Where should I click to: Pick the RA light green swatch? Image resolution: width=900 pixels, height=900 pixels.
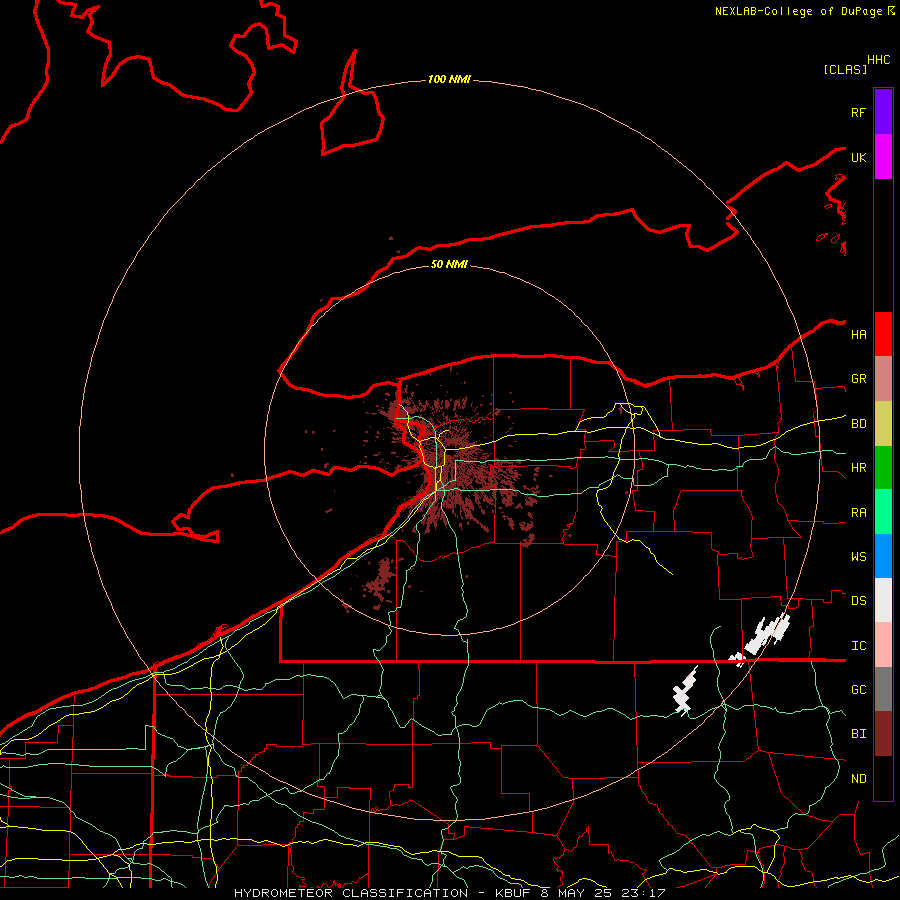tap(883, 512)
